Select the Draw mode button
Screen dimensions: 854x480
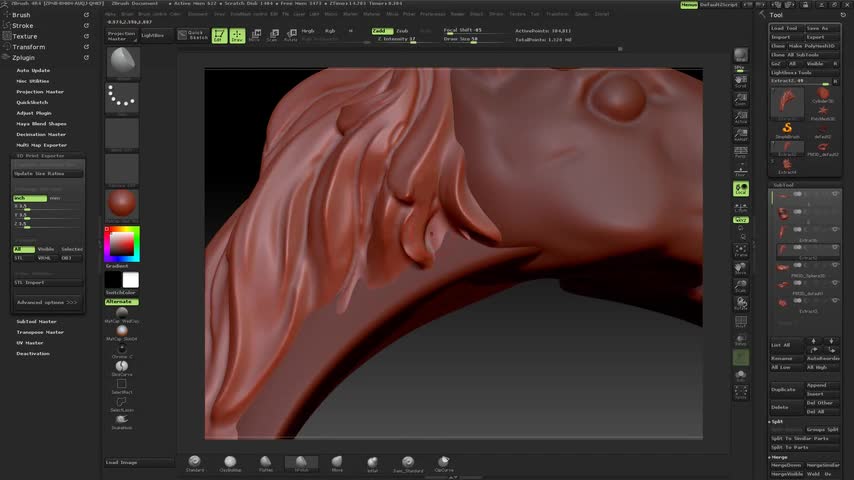coord(237,36)
